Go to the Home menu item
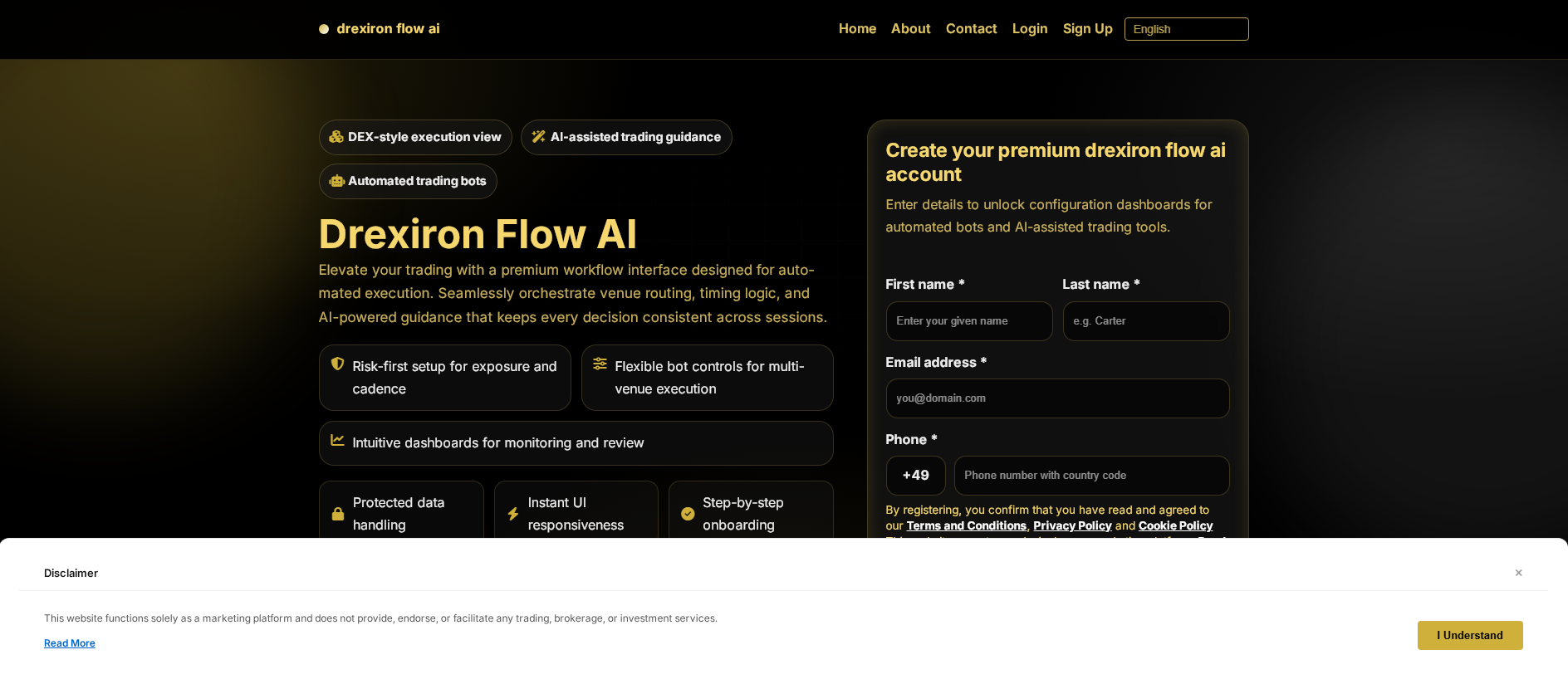Screen dimensions: 1568x679 point(858,29)
